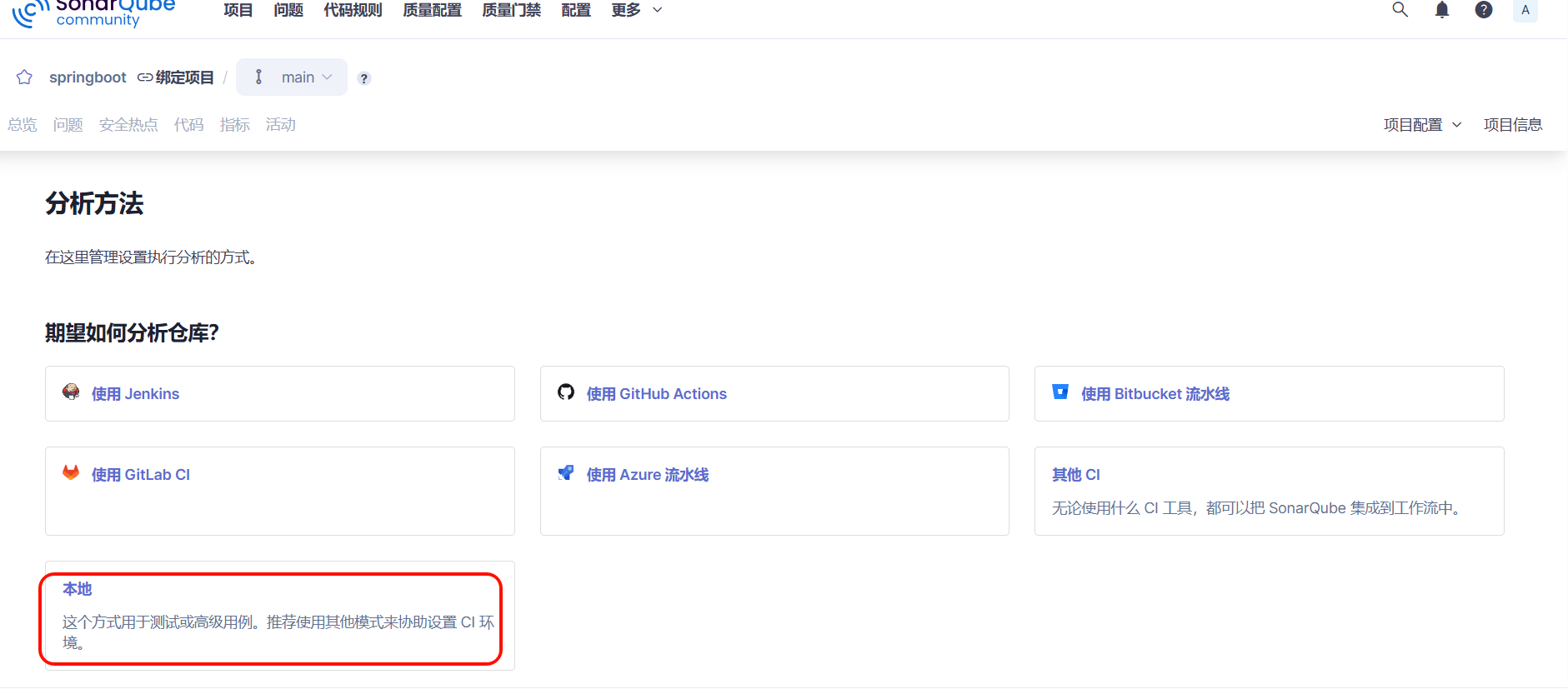Favorite the springboot project with star icon
The width and height of the screenshot is (1568, 689).
pyautogui.click(x=24, y=77)
